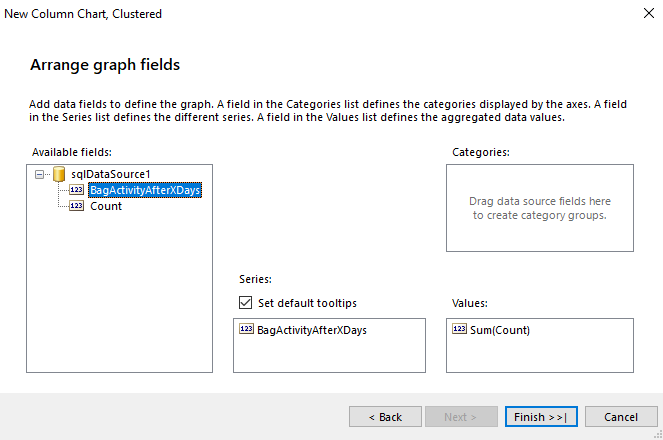This screenshot has width=663, height=440.
Task: Click the disabled Next button
Action: click(x=461, y=417)
